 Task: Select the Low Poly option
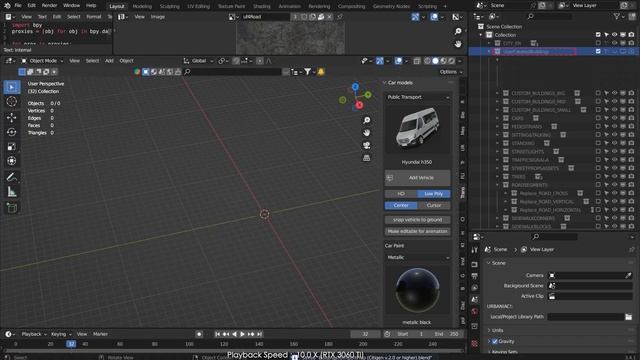click(x=433, y=194)
